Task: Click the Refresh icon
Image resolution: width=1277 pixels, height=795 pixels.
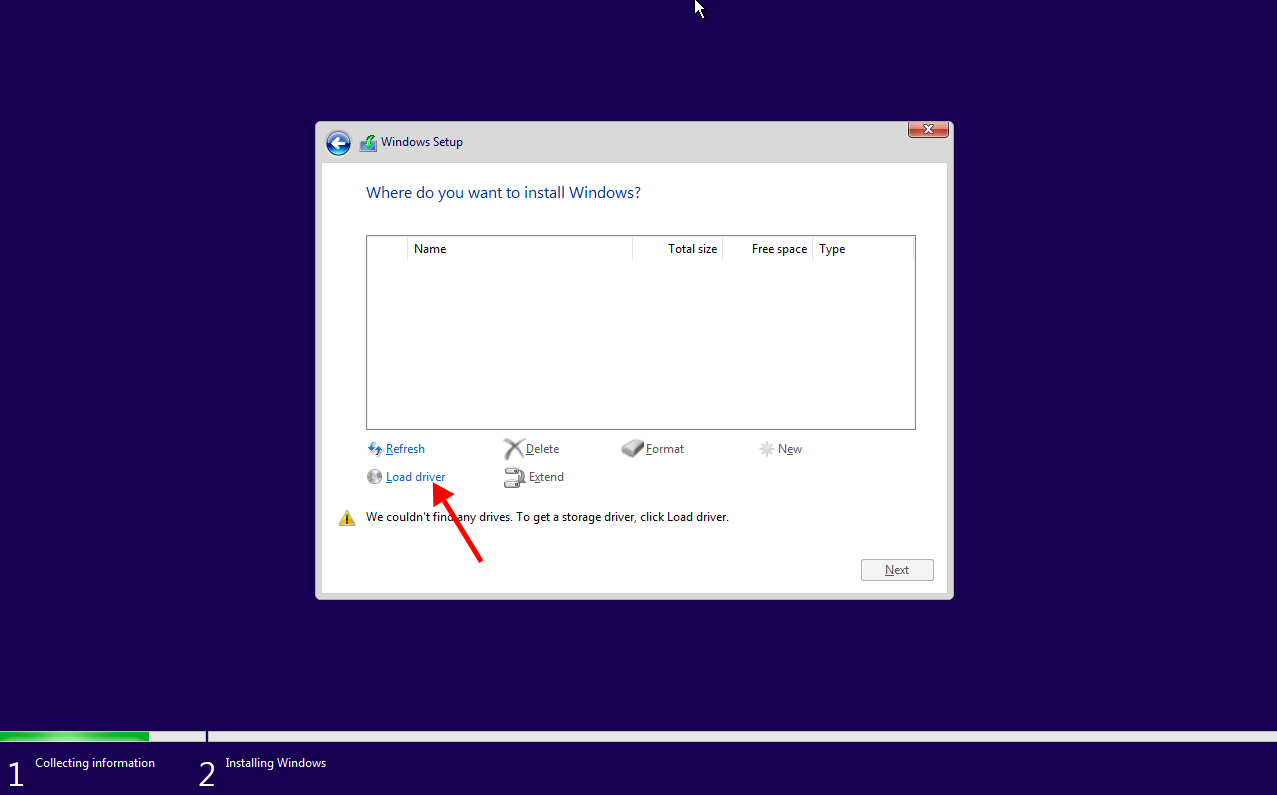Action: (x=375, y=449)
